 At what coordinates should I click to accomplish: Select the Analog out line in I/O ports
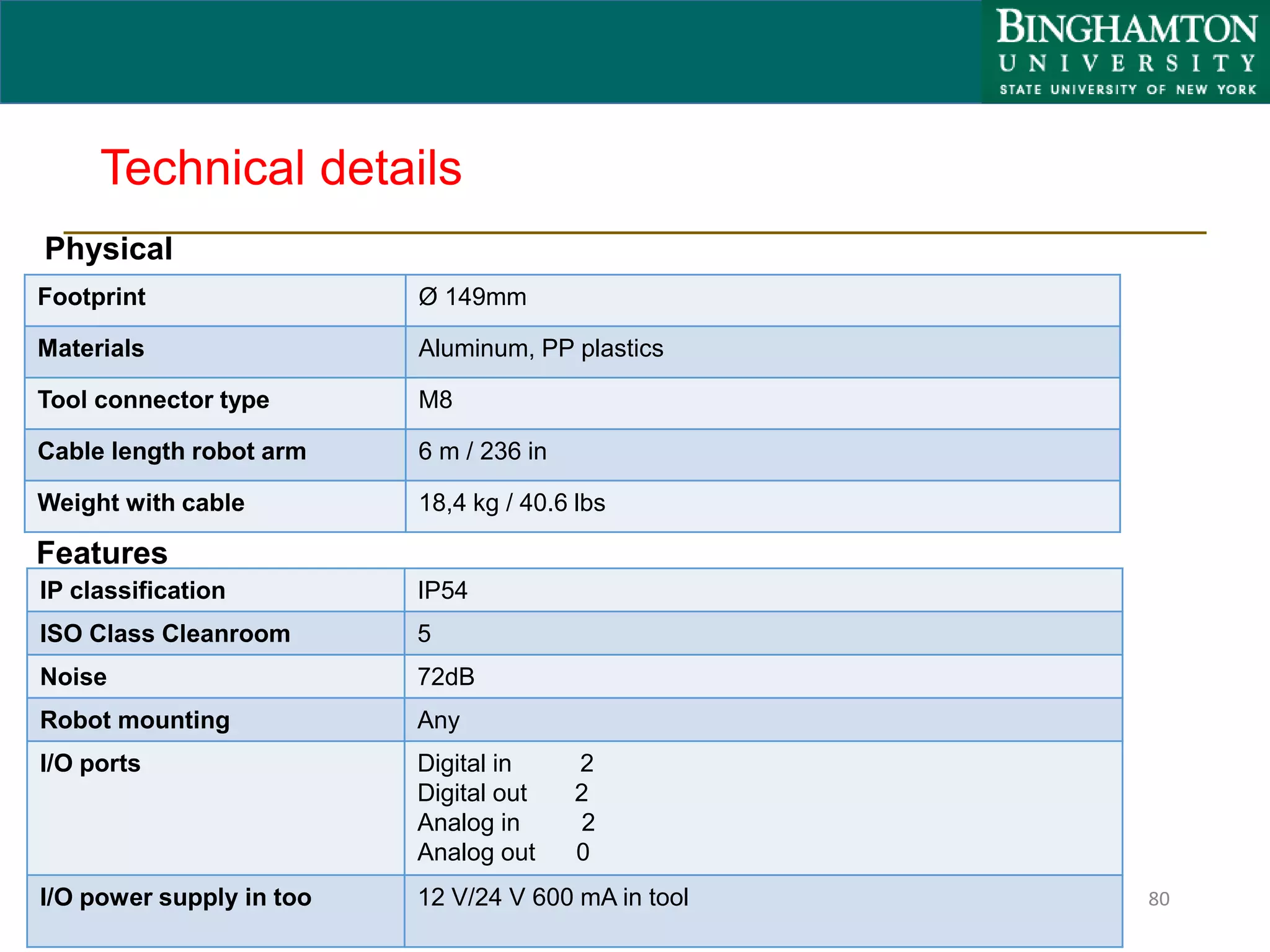tap(502, 853)
